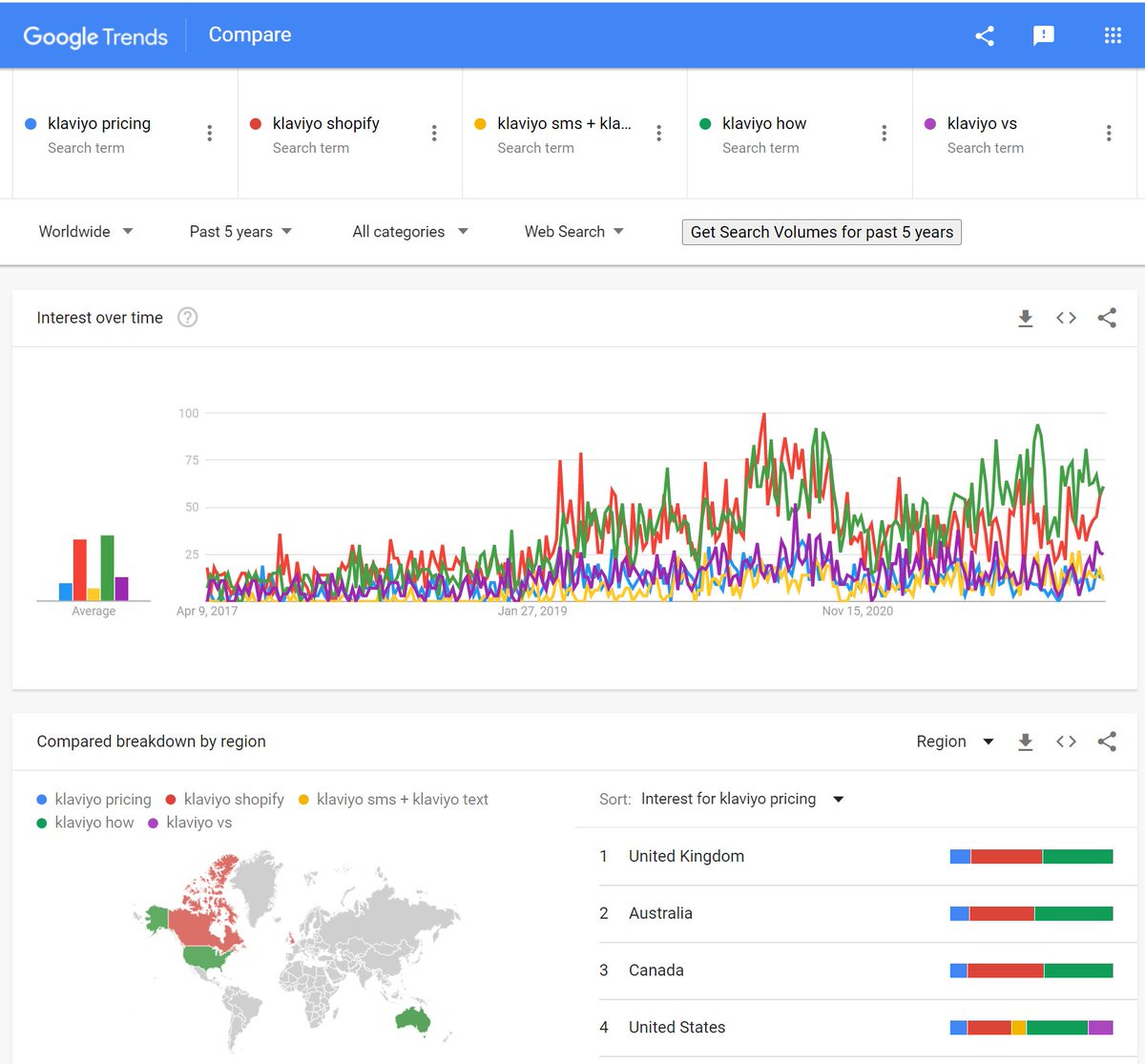Viewport: 1145px width, 1064px height.
Task: Select United Kingdom in the region list
Action: click(x=686, y=856)
